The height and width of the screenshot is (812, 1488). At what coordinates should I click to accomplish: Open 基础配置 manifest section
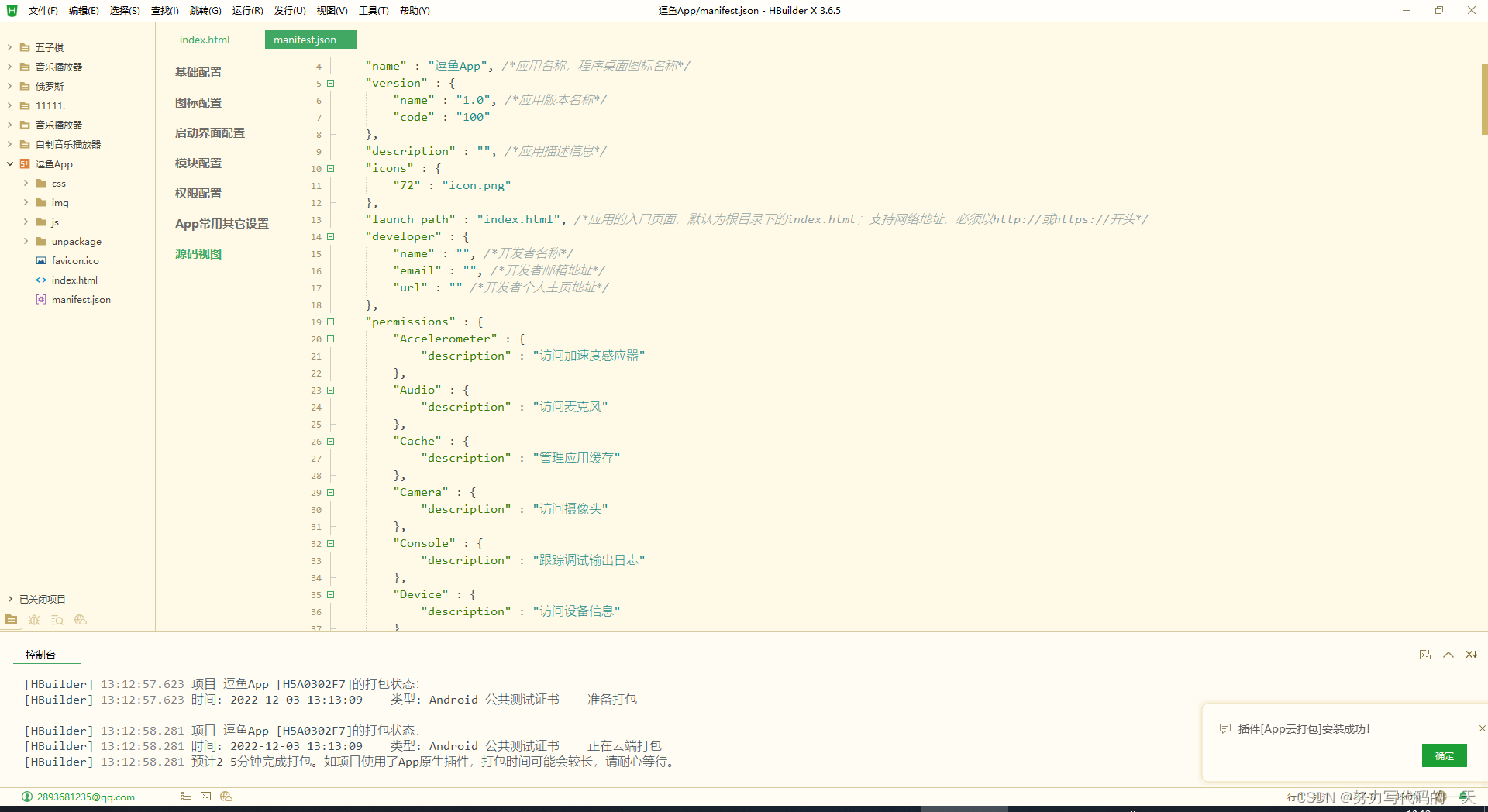(198, 72)
